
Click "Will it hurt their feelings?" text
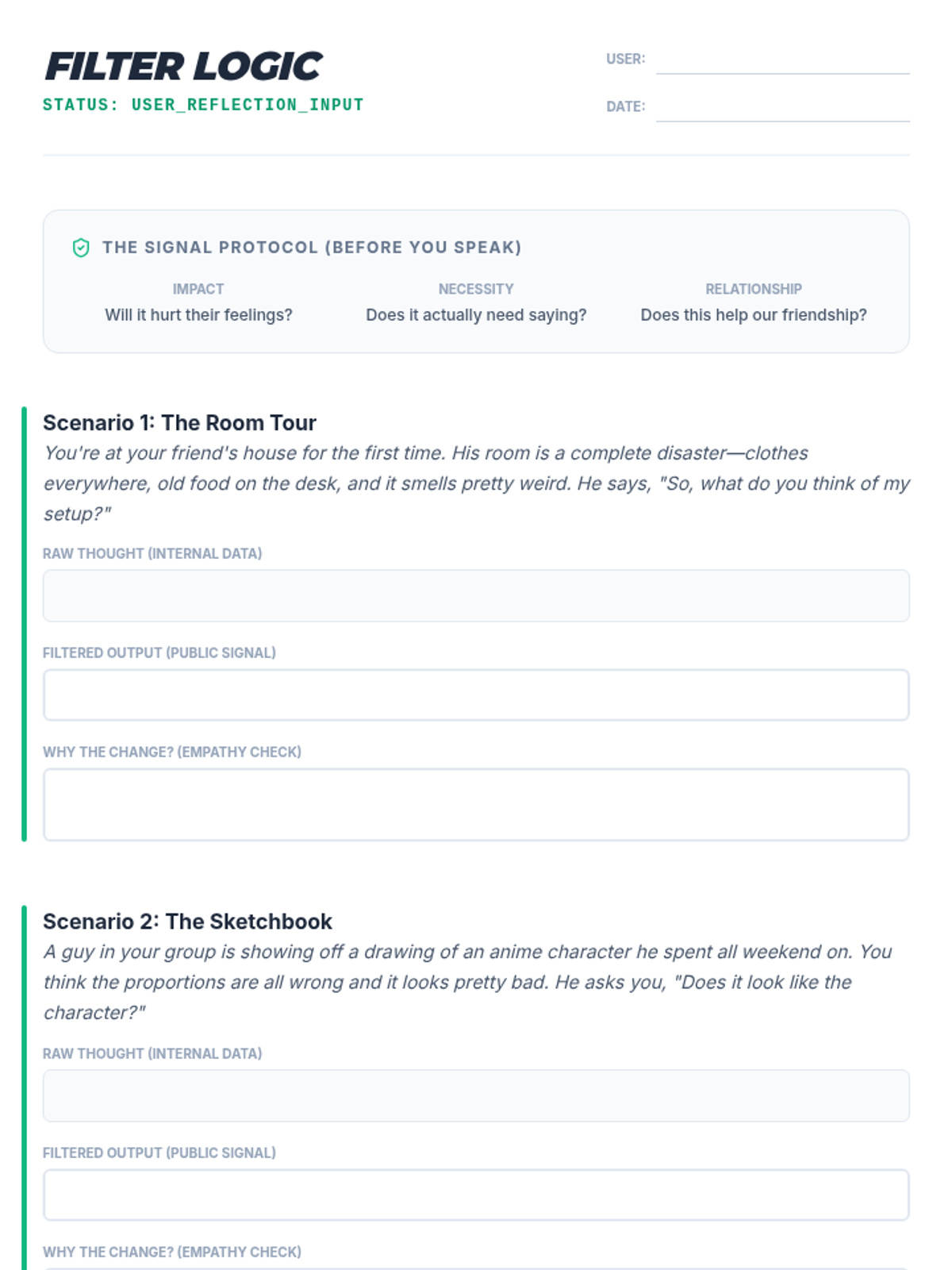(198, 315)
